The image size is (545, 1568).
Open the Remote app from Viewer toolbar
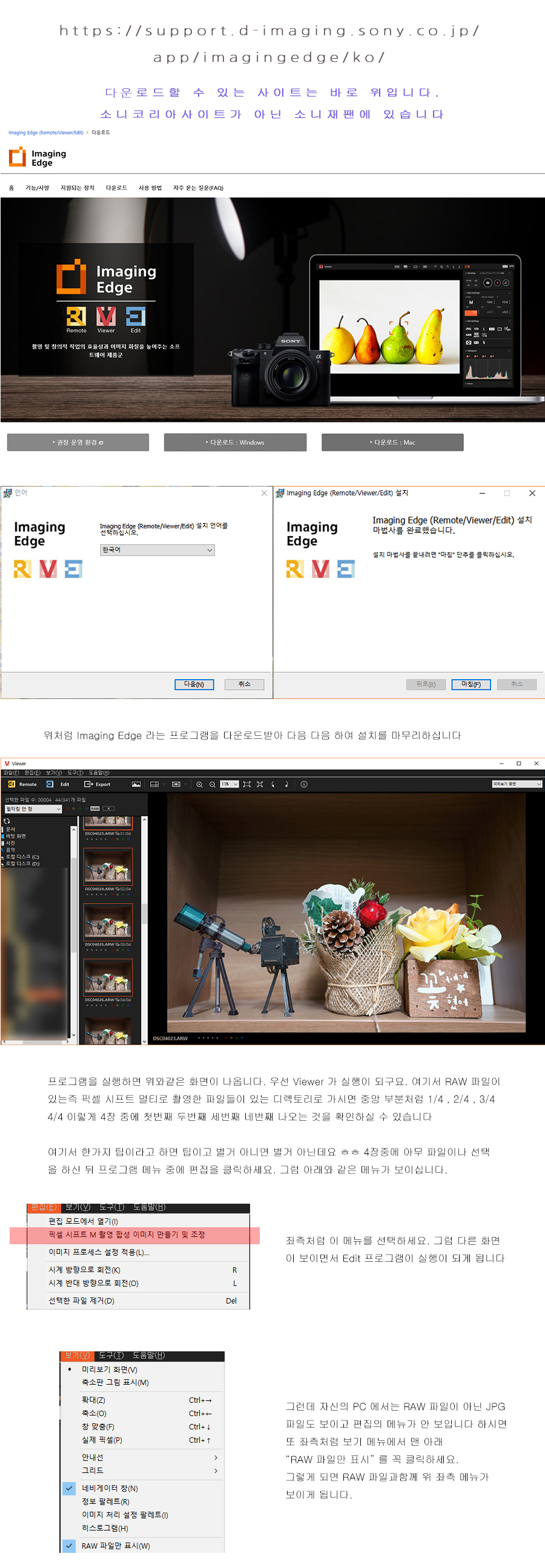[x=22, y=784]
